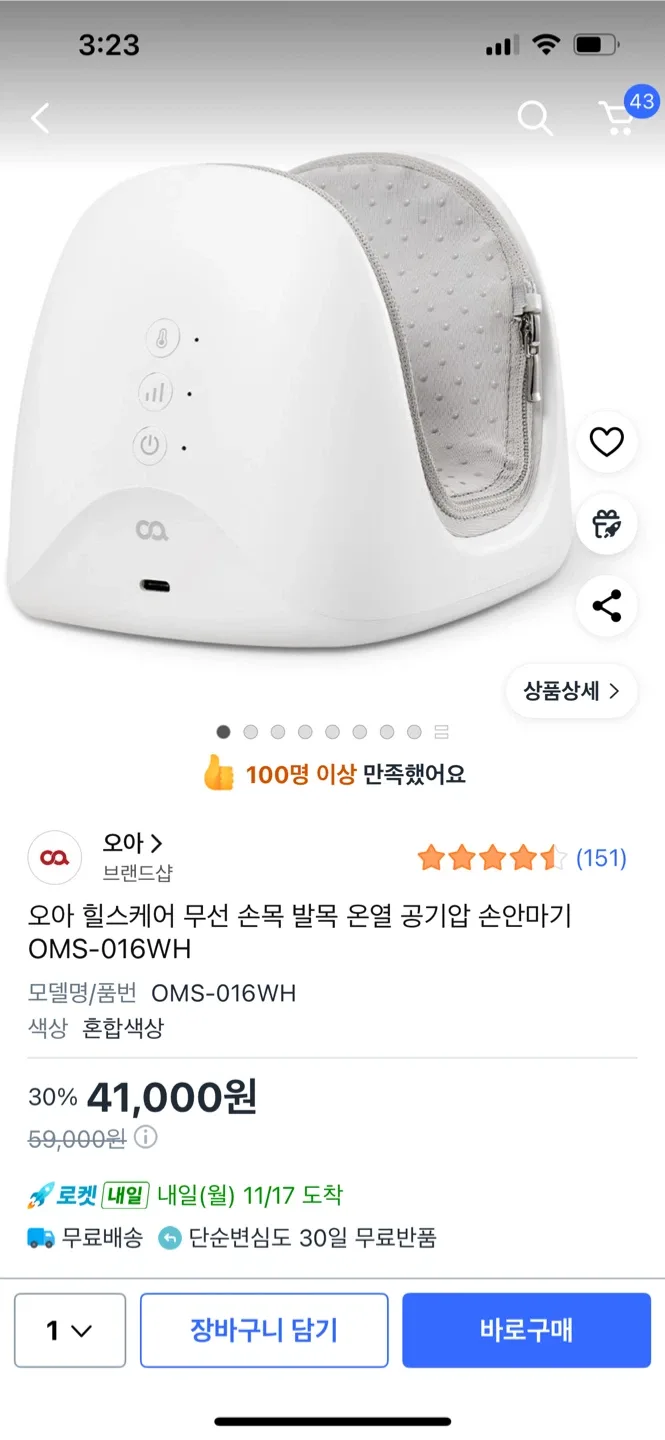The height and width of the screenshot is (1440, 665).
Task: Open the shopping cart icon
Action: [619, 118]
